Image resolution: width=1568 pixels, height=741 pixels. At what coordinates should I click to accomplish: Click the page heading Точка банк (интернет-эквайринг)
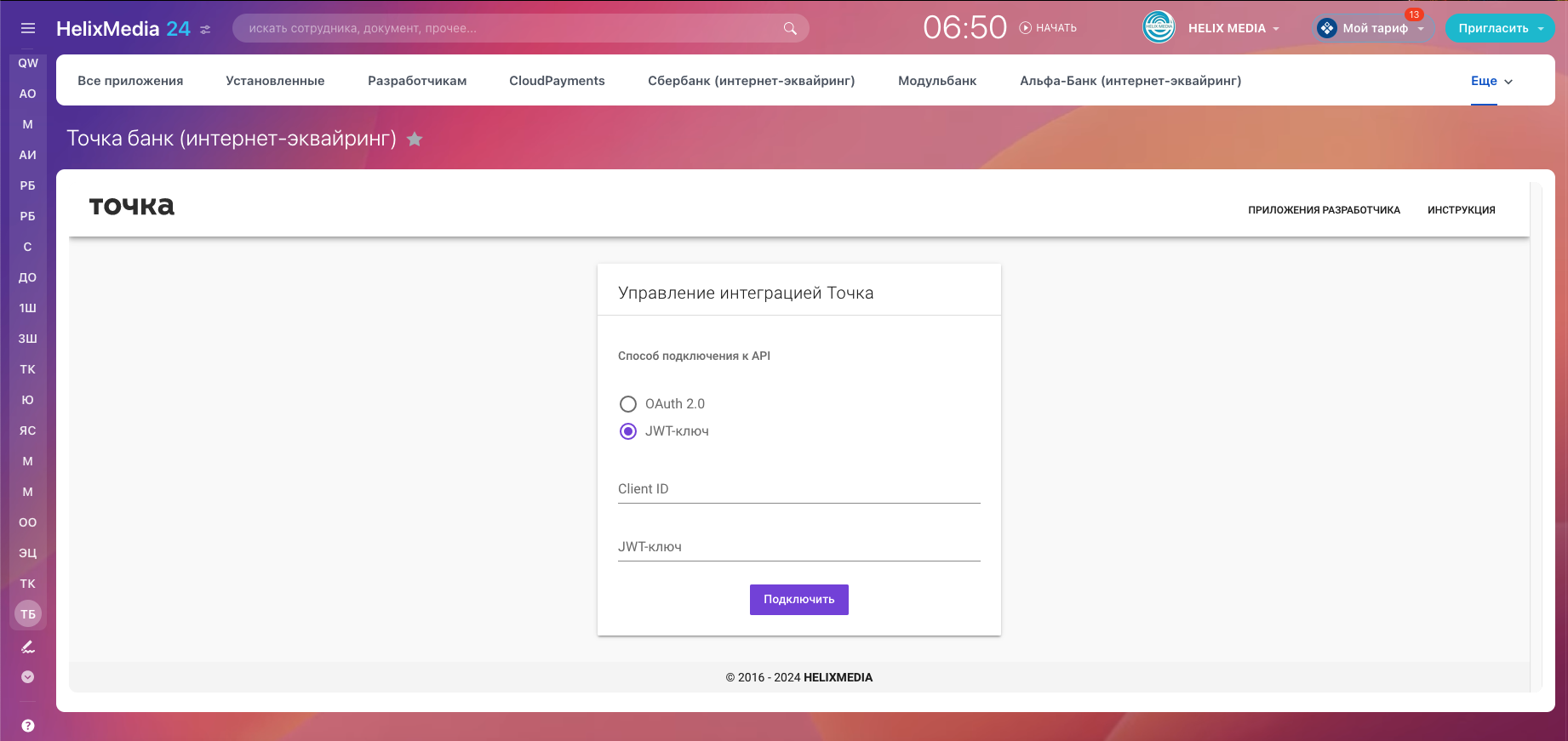pos(232,139)
